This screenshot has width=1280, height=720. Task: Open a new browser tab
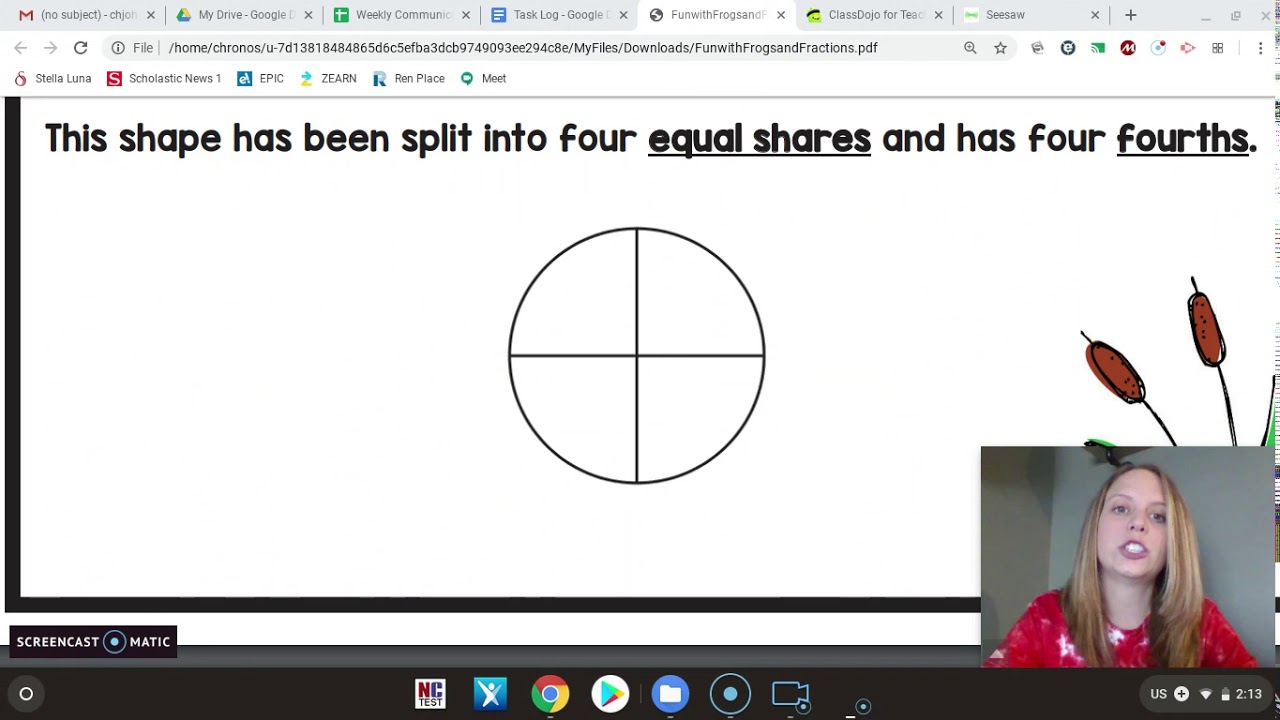coord(1131,15)
